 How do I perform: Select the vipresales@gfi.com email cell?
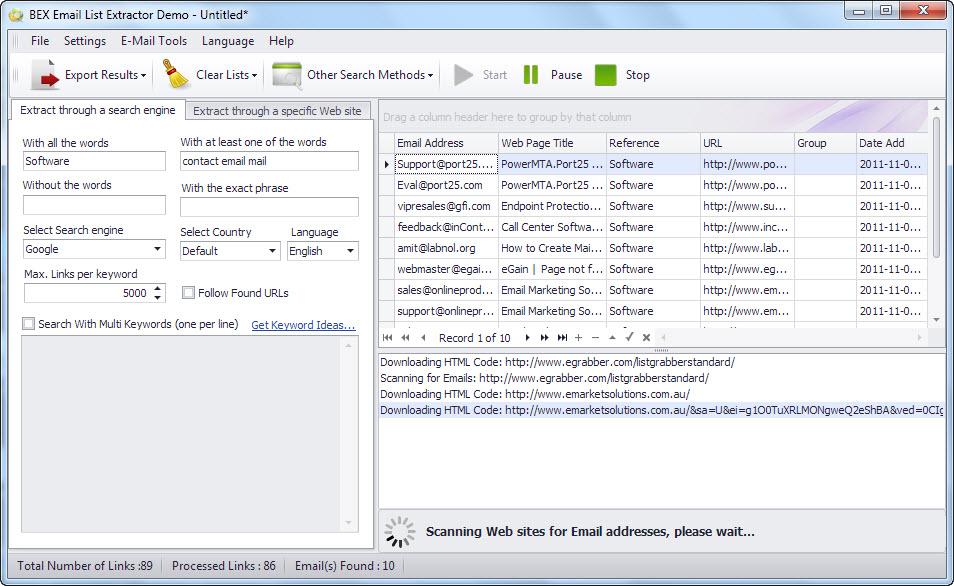(x=446, y=206)
